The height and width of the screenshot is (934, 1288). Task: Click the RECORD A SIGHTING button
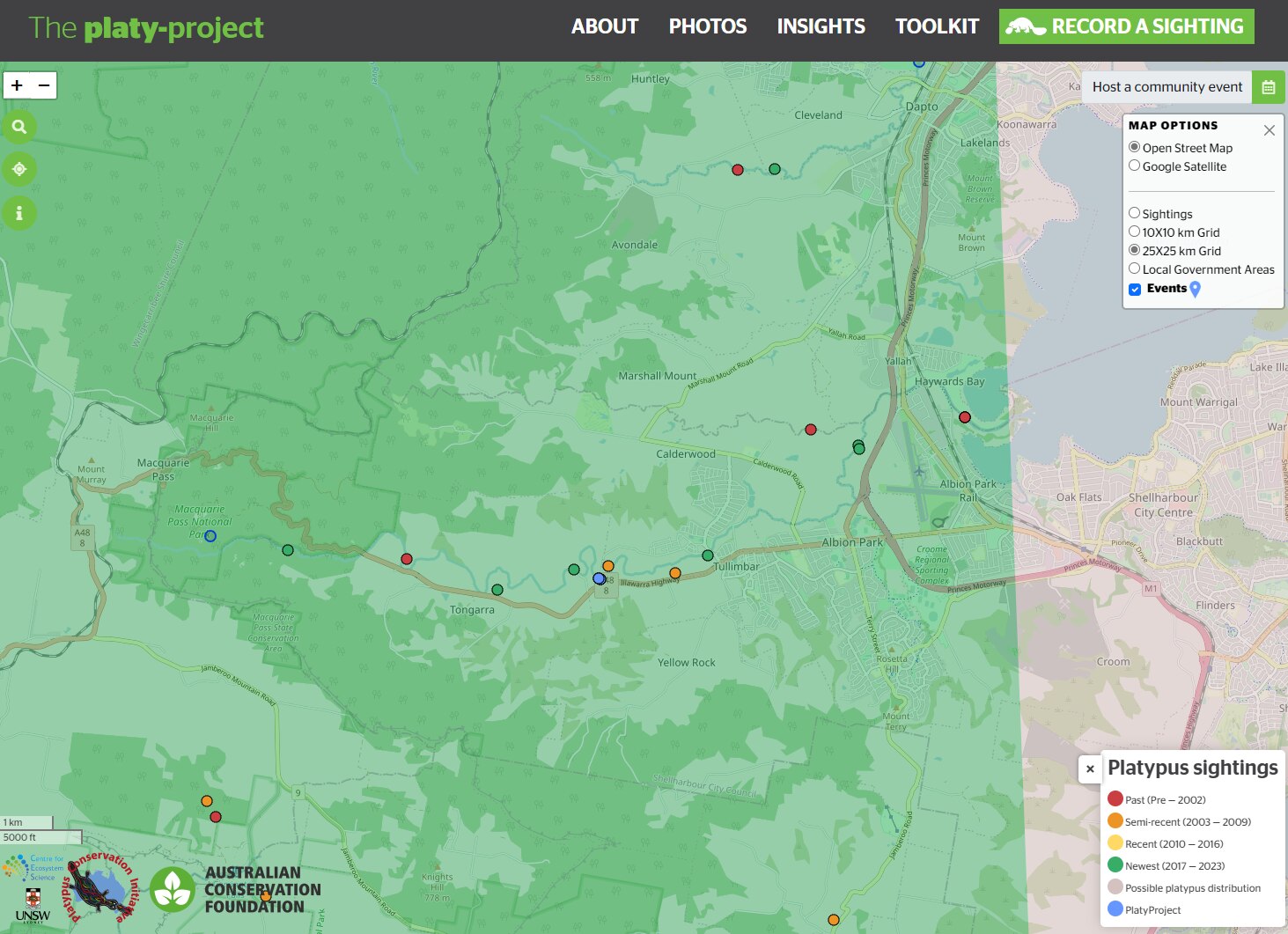point(1125,26)
